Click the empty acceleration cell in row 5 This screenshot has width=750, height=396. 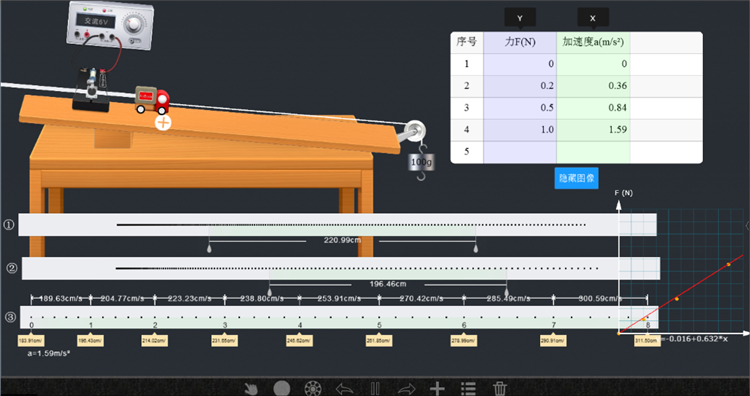pyautogui.click(x=593, y=152)
